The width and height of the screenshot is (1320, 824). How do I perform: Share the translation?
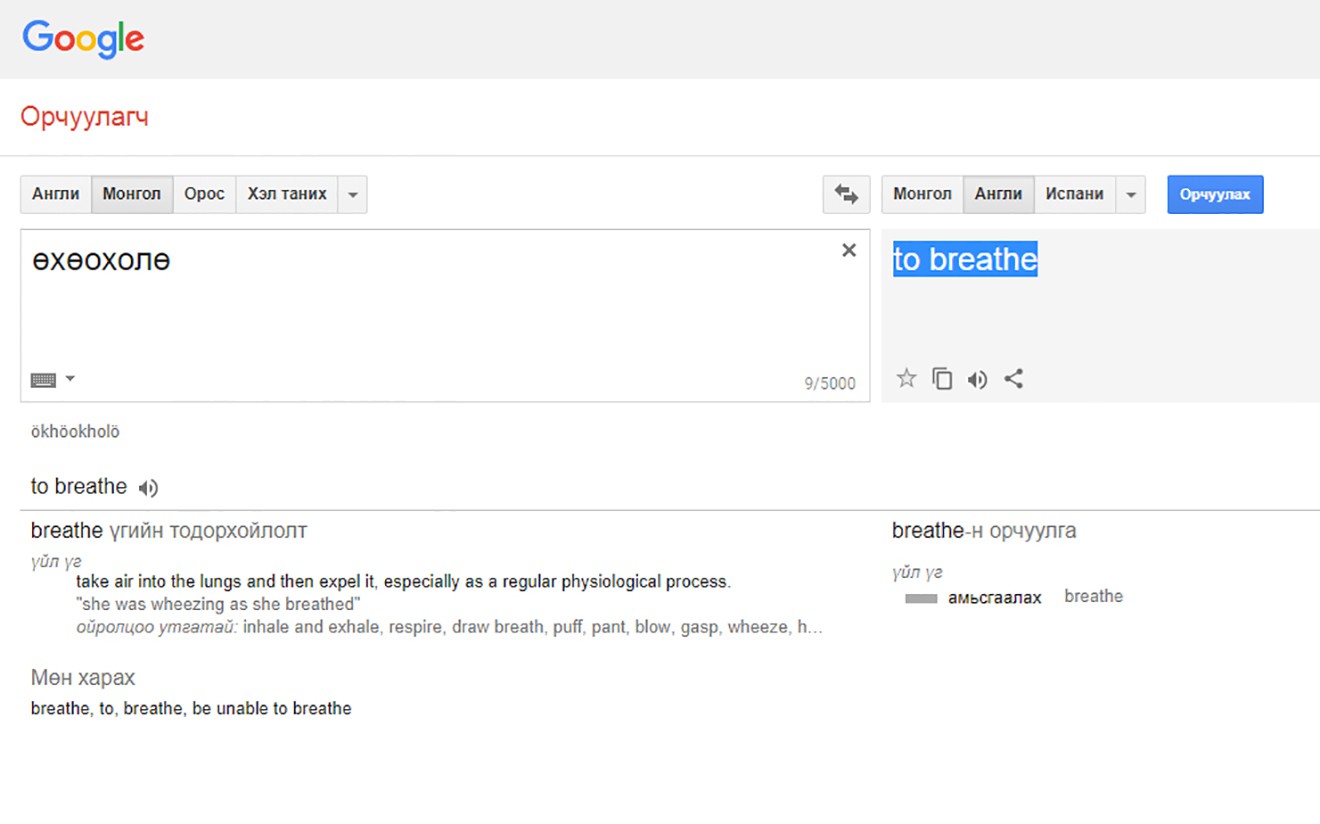tap(1013, 379)
